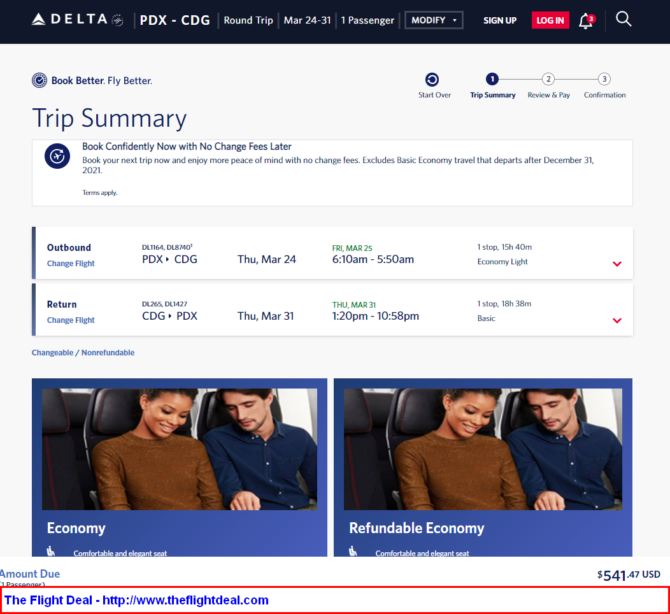Click Change Flight under Return
This screenshot has height=614, width=670.
click(71, 320)
